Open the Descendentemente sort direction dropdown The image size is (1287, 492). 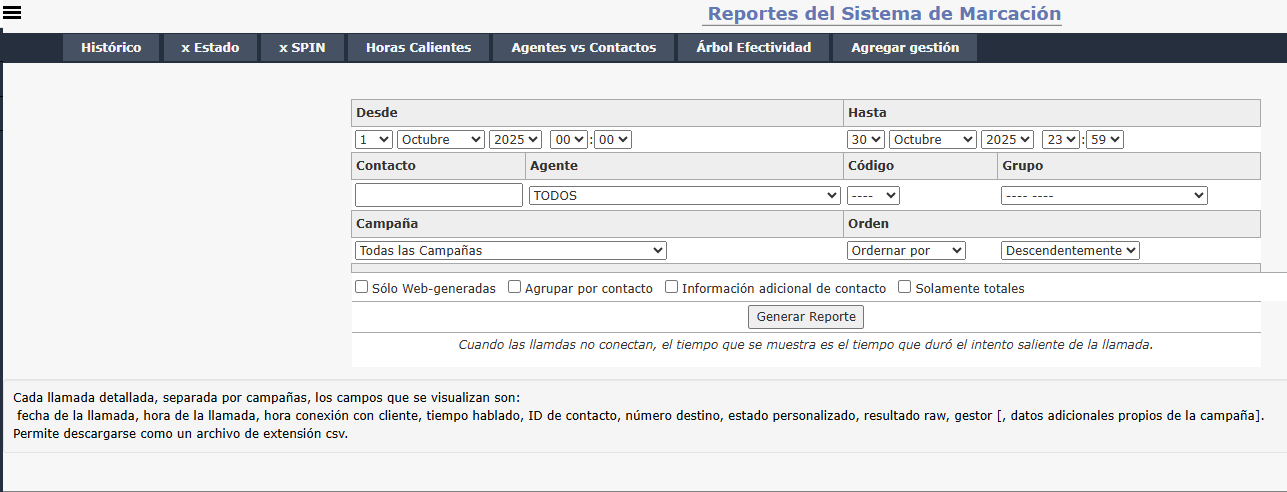tap(1070, 251)
